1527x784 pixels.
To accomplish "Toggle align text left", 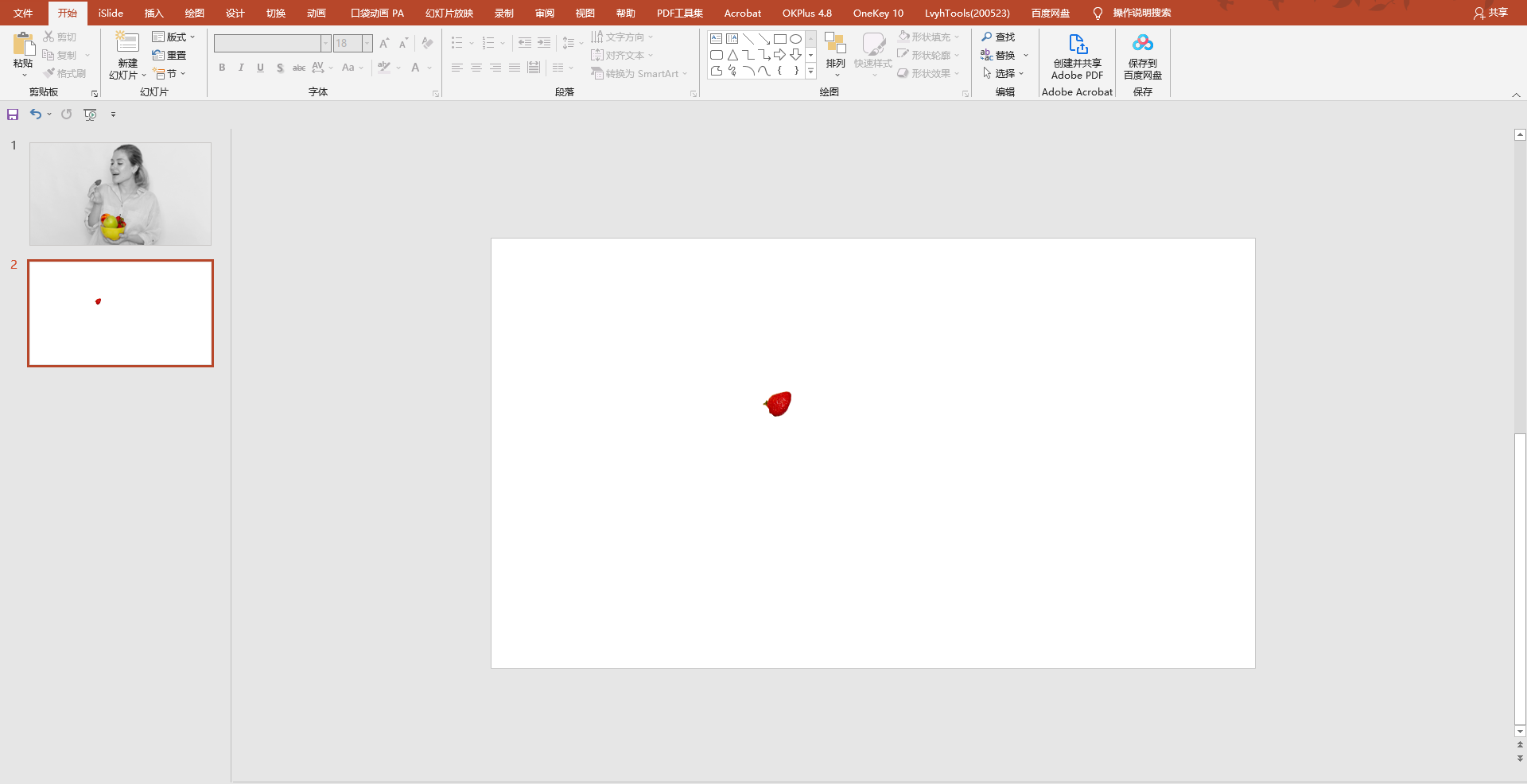I will click(457, 68).
